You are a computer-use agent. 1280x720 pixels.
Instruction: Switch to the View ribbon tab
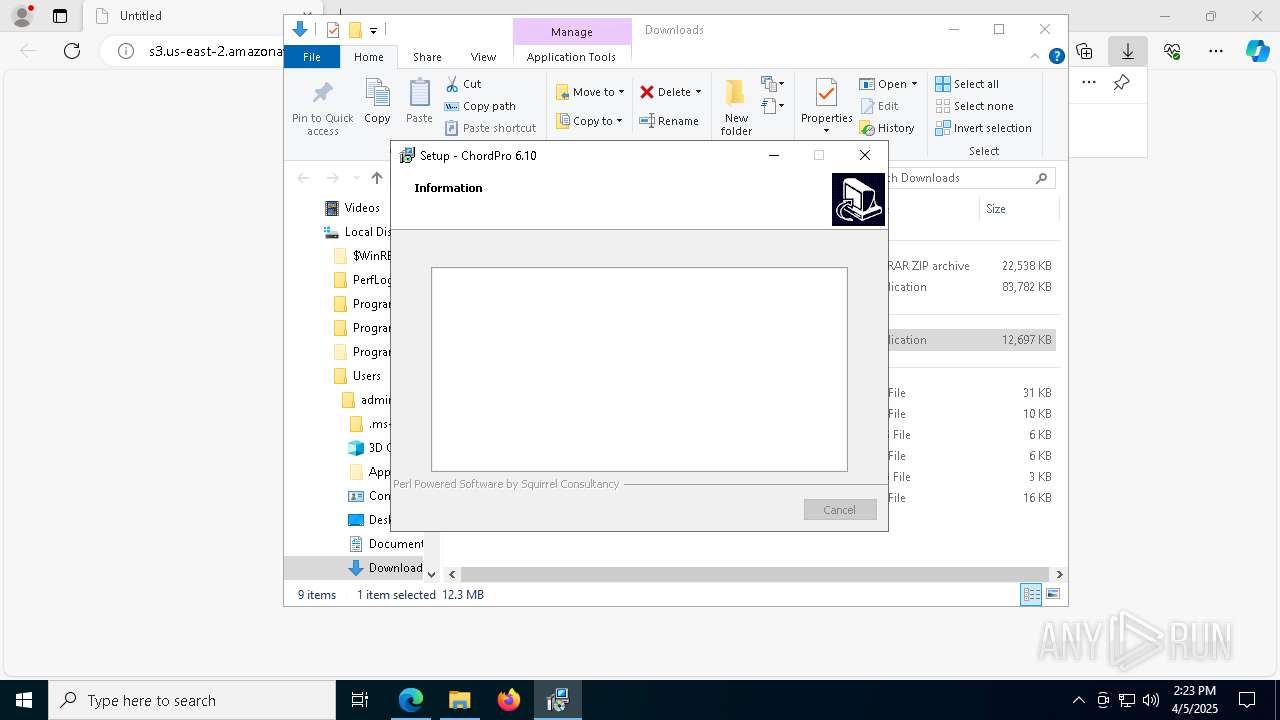pyautogui.click(x=483, y=57)
